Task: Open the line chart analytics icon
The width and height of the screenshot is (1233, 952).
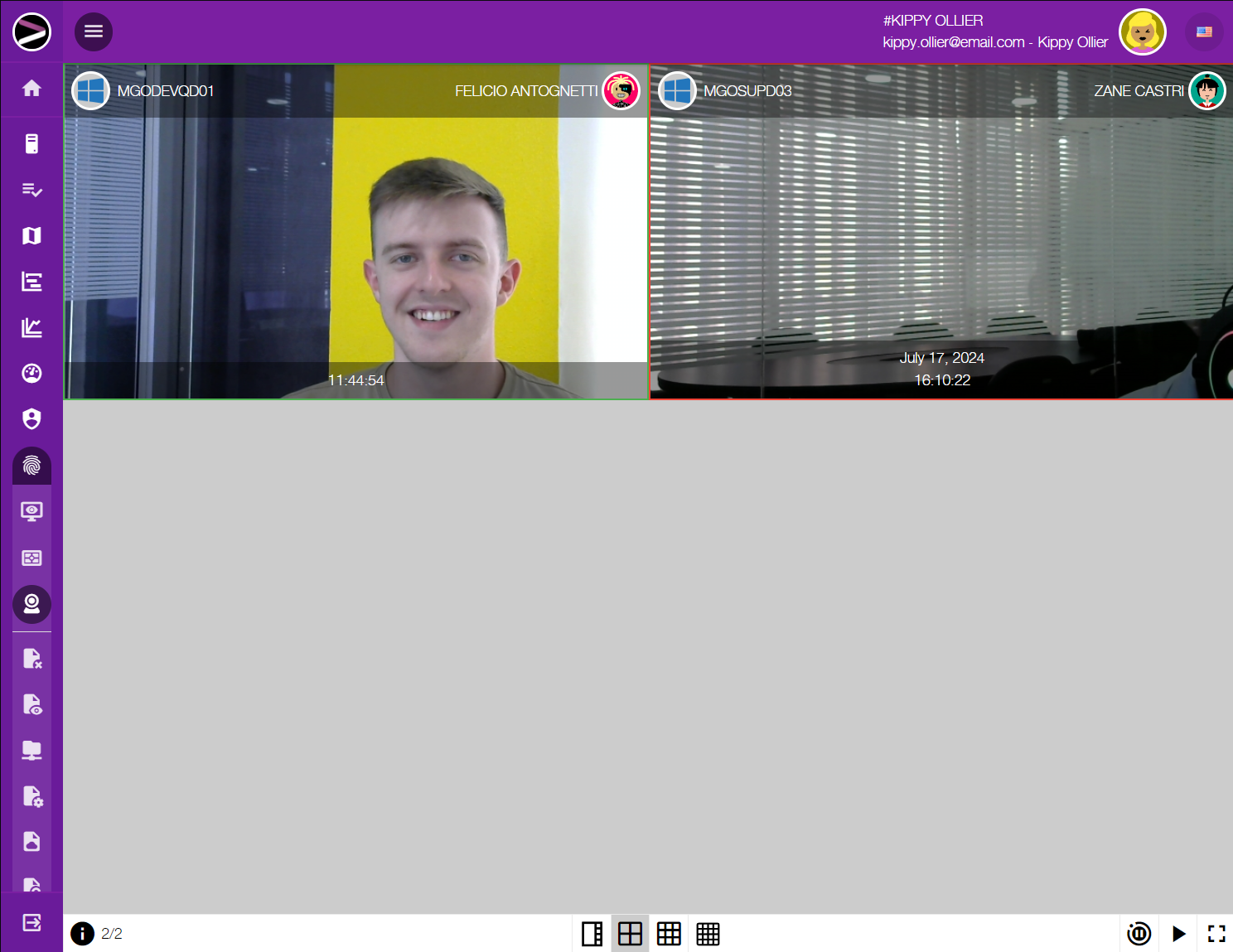Action: pyautogui.click(x=31, y=328)
